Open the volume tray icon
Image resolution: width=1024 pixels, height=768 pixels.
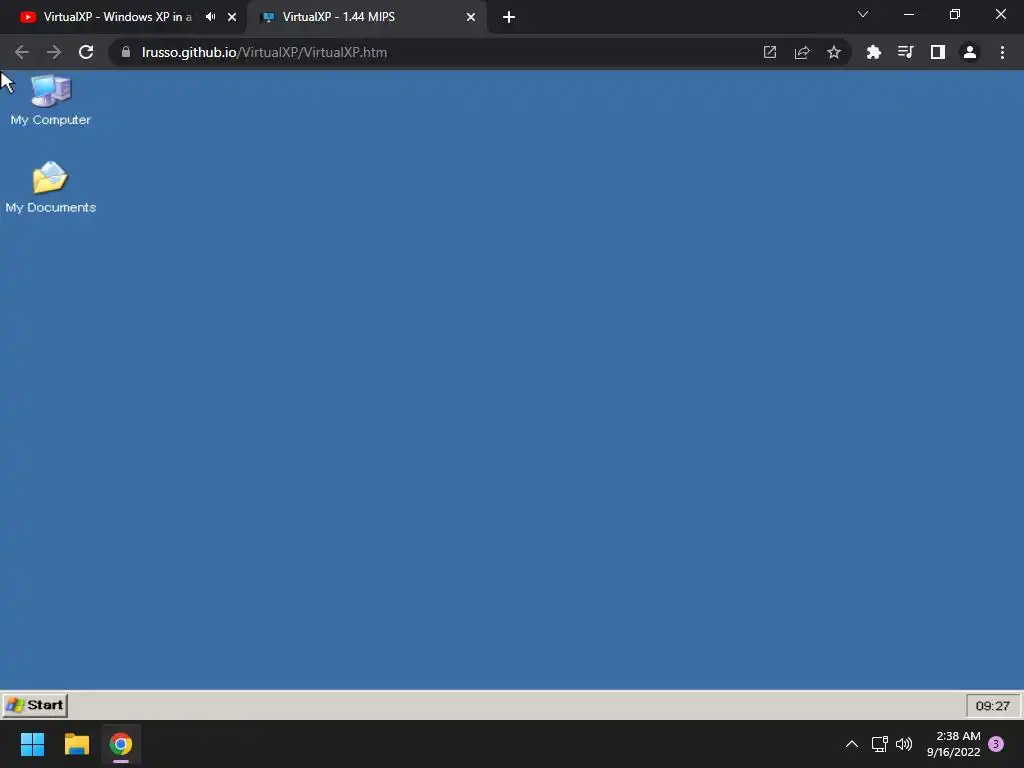904,744
